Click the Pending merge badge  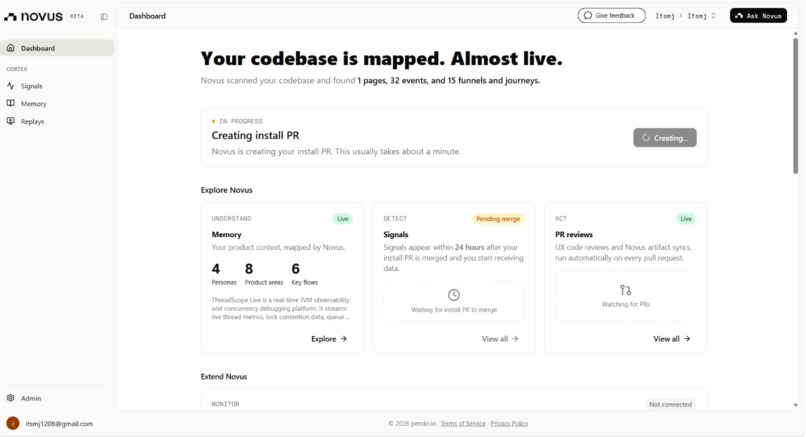tap(498, 218)
